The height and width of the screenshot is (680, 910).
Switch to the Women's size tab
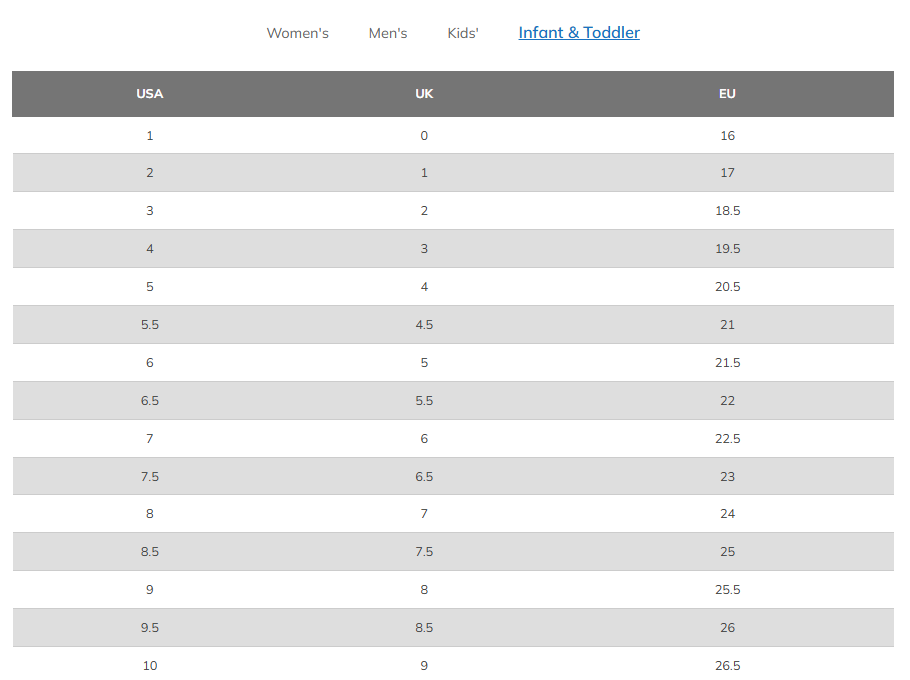[x=297, y=33]
